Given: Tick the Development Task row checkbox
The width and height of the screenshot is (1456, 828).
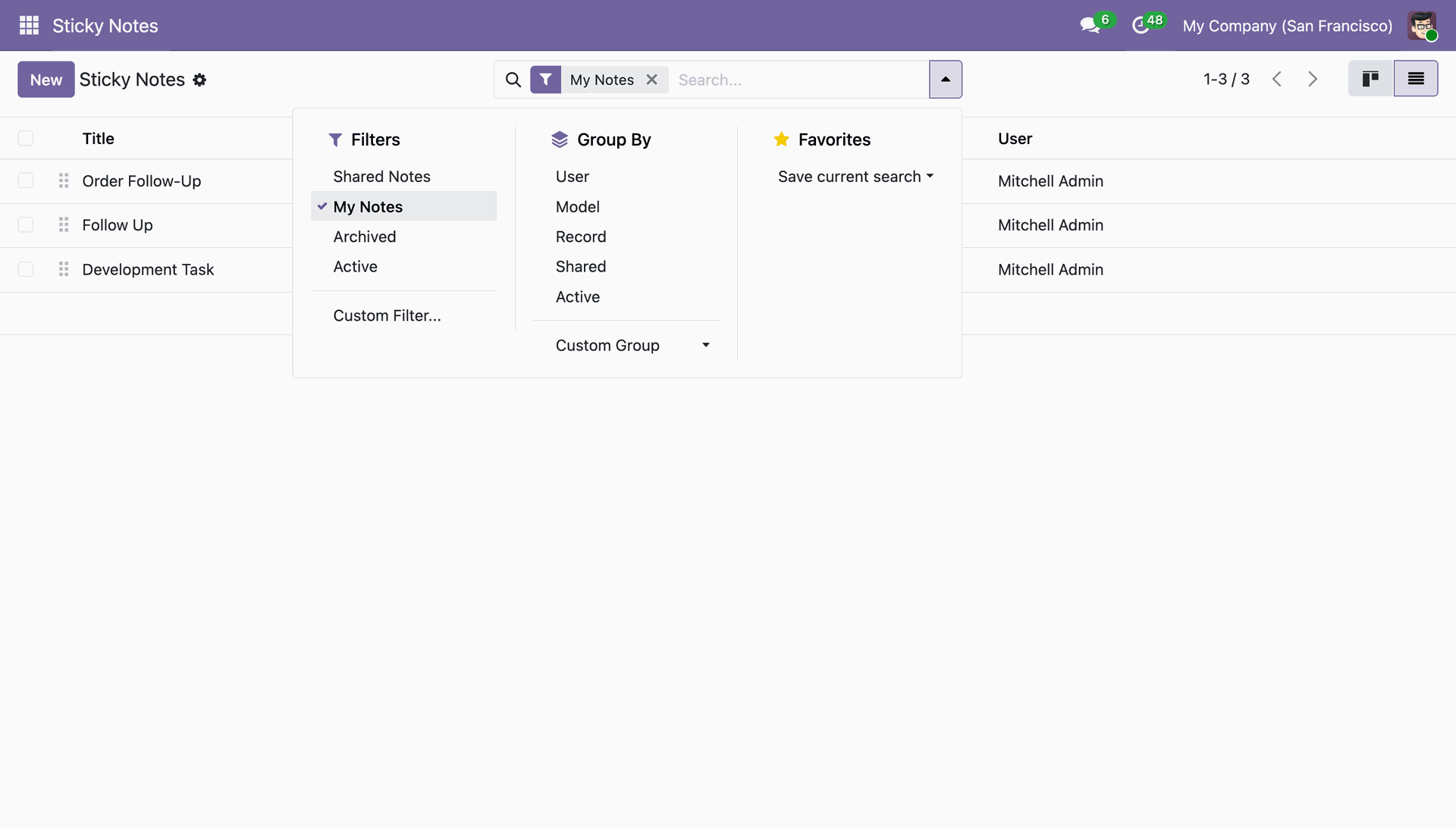Looking at the screenshot, I should pos(26,270).
